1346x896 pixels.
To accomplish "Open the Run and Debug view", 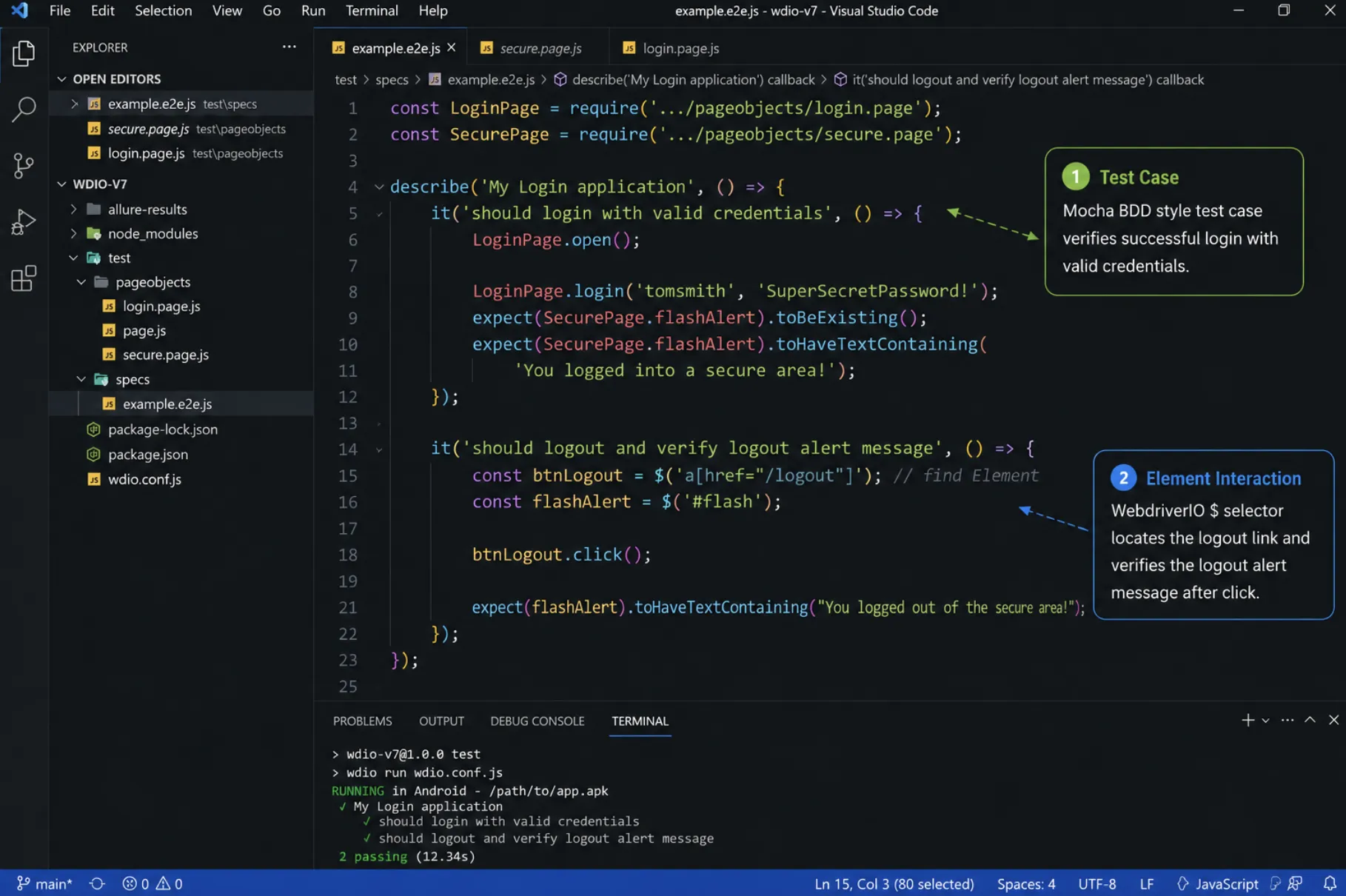I will click(24, 221).
